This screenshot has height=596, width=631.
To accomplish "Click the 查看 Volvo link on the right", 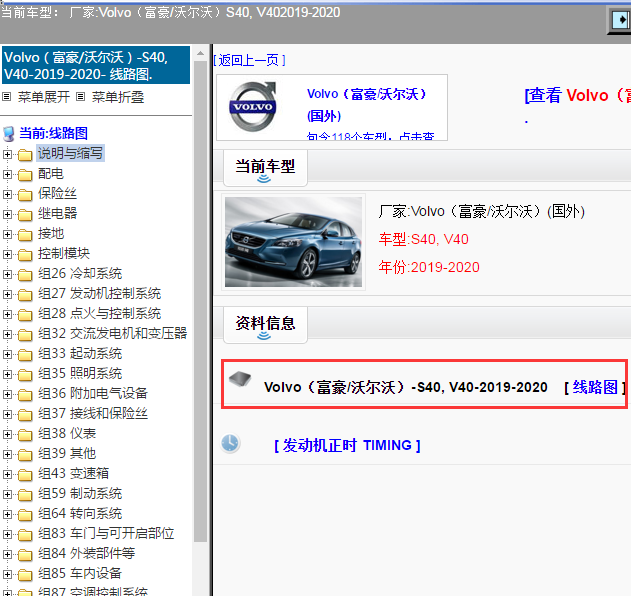I will pyautogui.click(x=578, y=96).
